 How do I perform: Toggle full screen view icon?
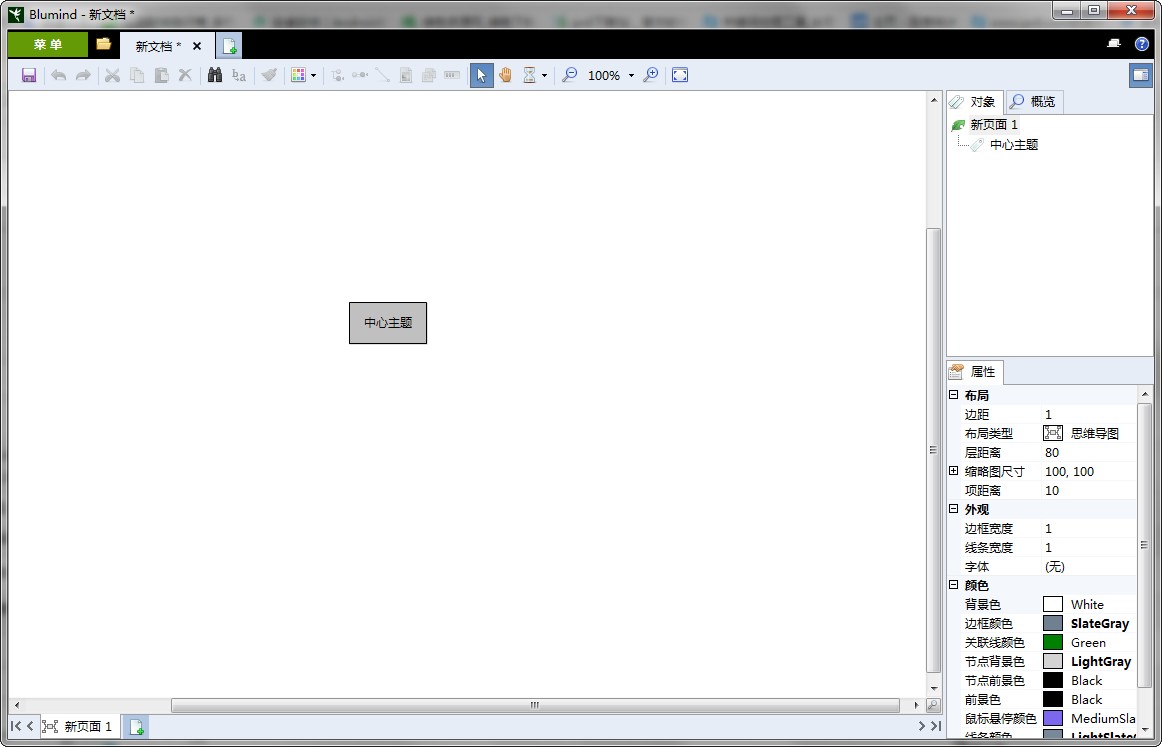click(680, 75)
